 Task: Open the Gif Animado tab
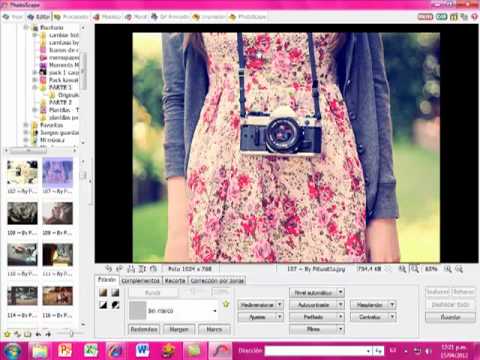(170, 17)
